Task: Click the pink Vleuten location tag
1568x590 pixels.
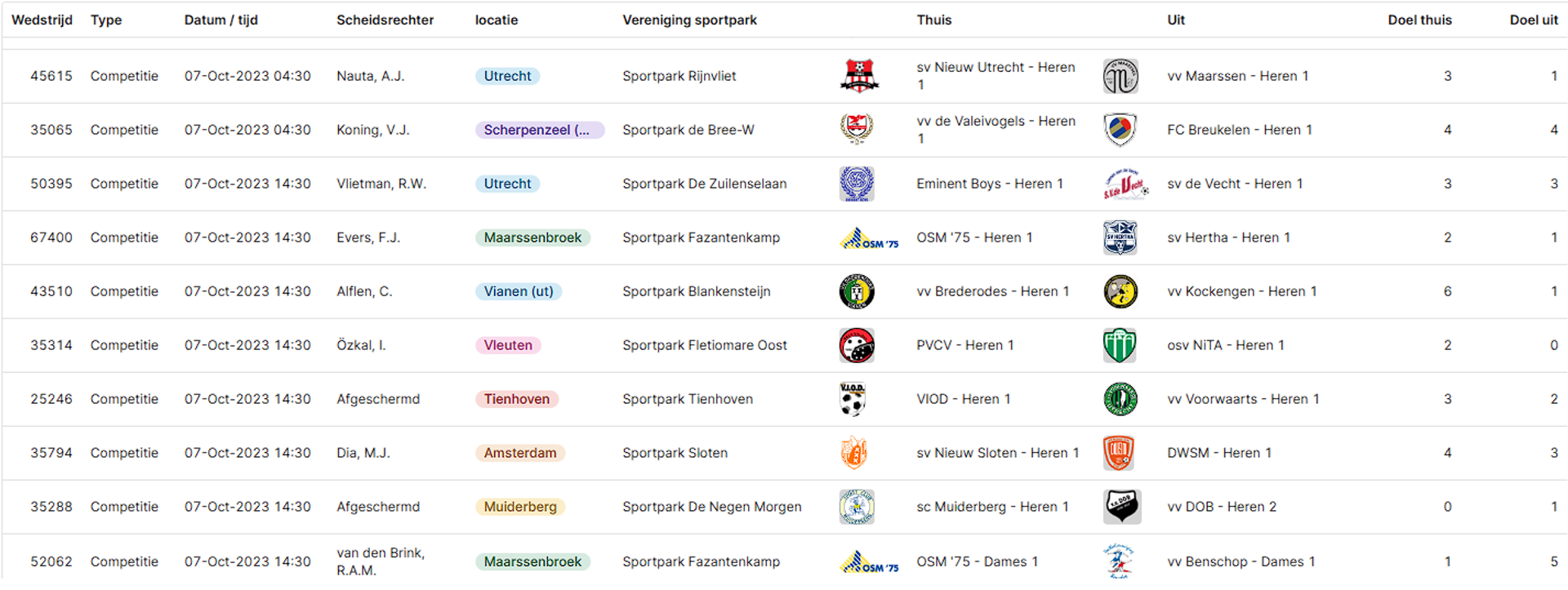Action: coord(508,345)
